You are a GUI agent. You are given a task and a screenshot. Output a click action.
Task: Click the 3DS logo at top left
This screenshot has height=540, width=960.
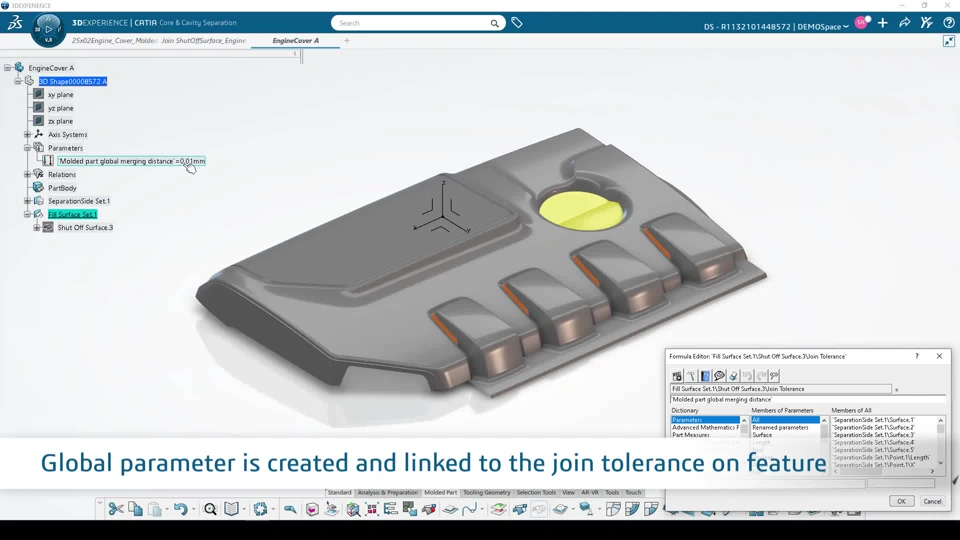click(x=15, y=23)
